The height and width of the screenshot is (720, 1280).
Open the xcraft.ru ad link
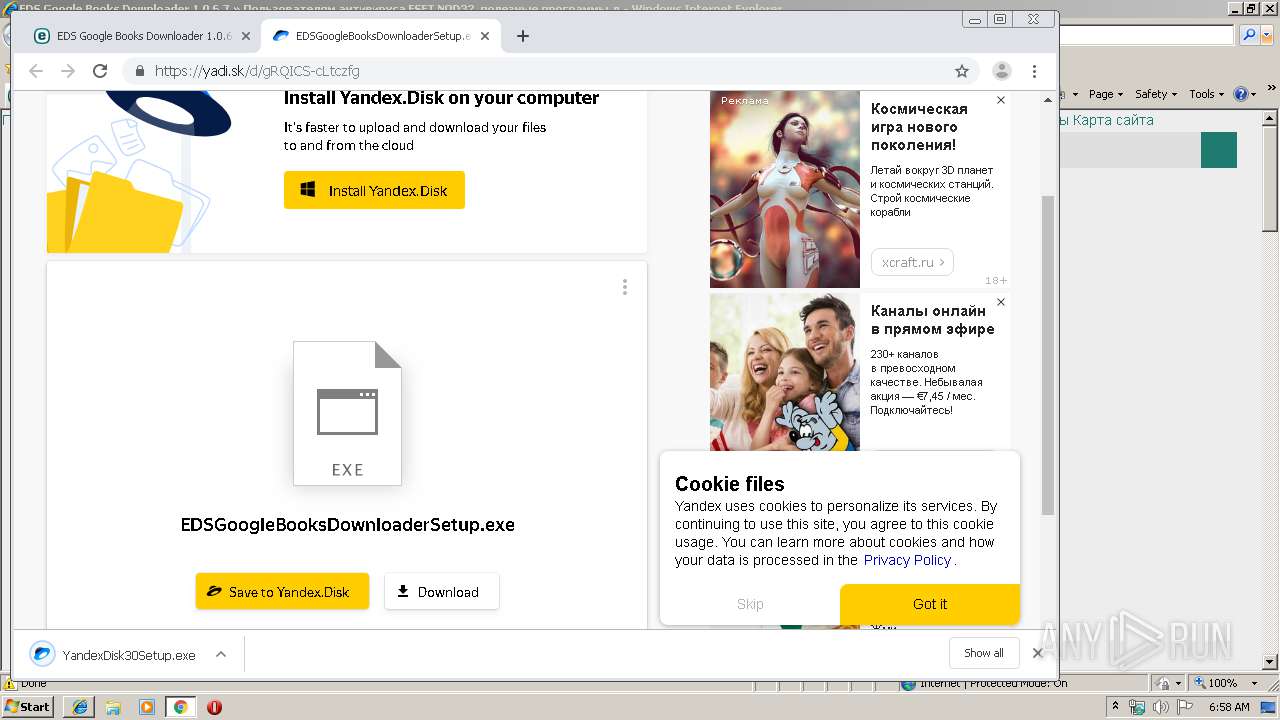coord(912,262)
